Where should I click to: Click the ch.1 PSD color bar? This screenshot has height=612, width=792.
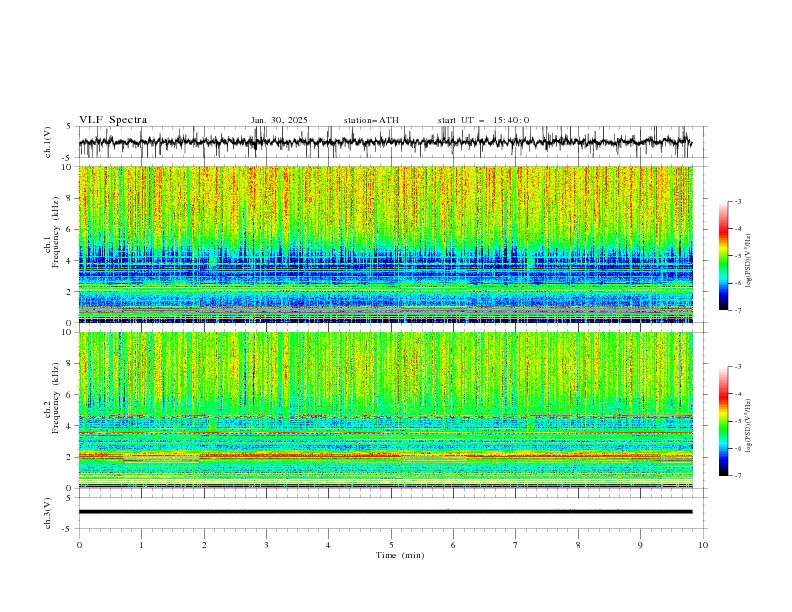723,256
